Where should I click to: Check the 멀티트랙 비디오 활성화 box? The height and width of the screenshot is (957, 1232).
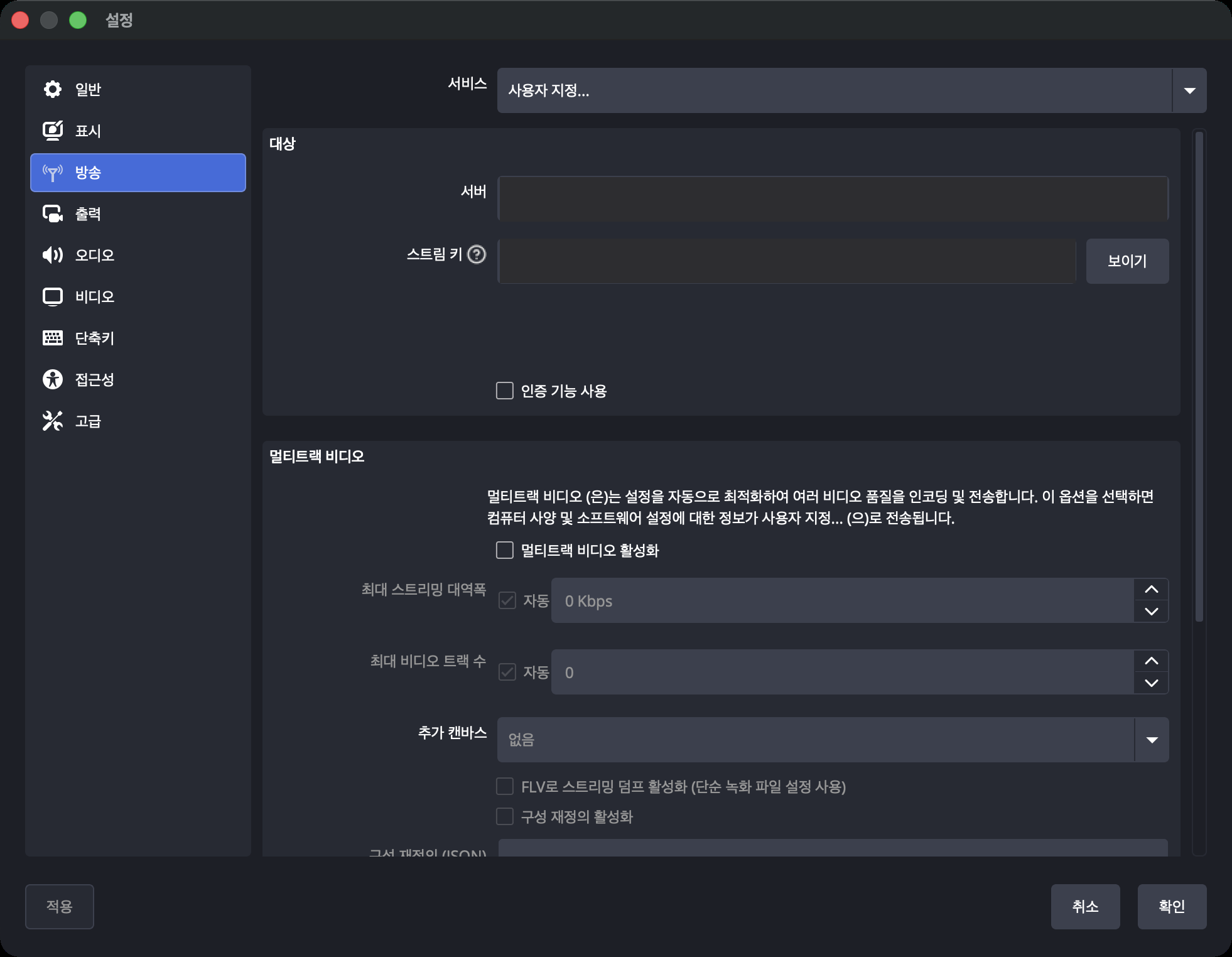click(505, 550)
